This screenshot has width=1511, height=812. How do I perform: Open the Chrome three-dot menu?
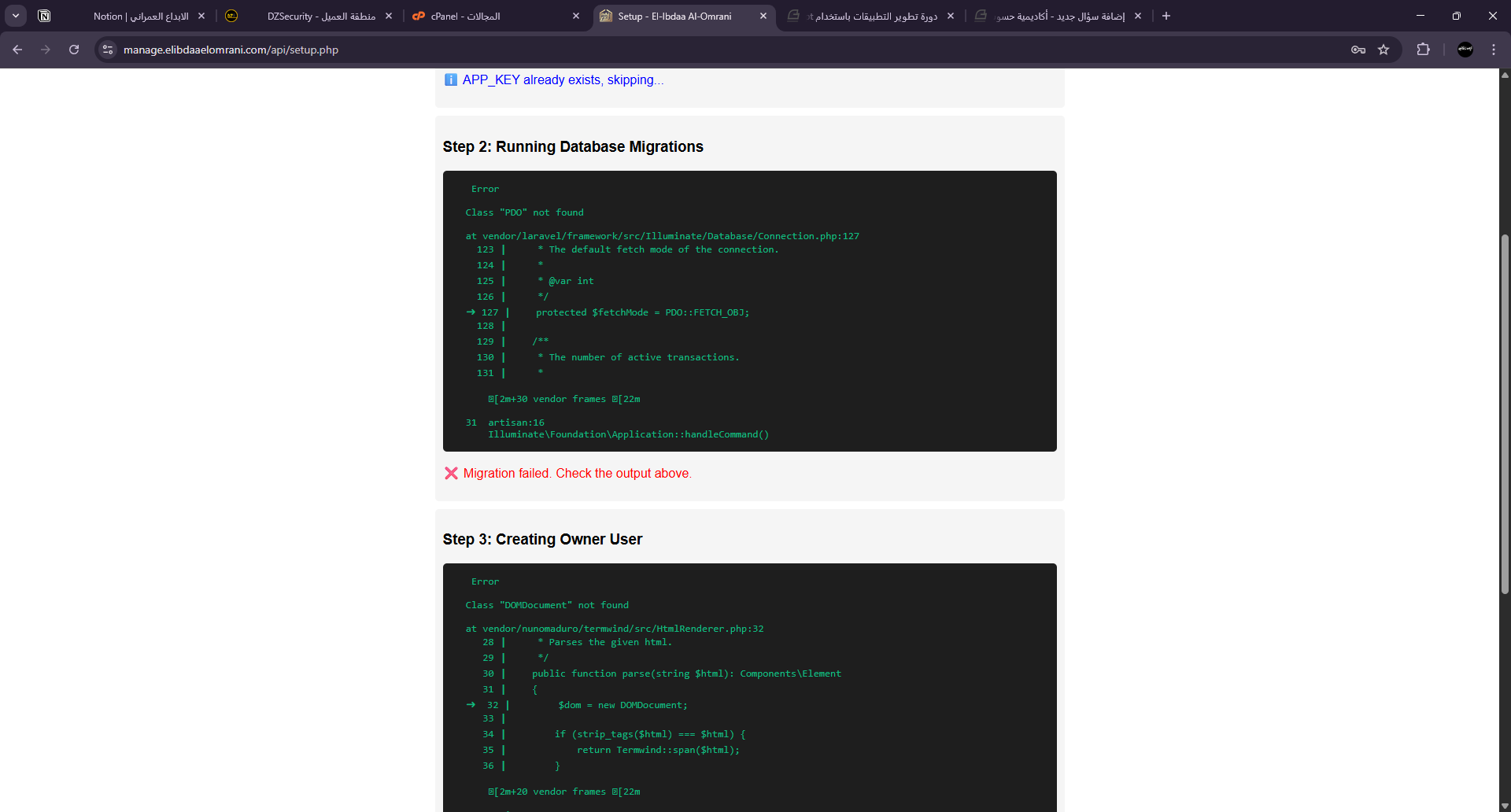click(x=1494, y=50)
